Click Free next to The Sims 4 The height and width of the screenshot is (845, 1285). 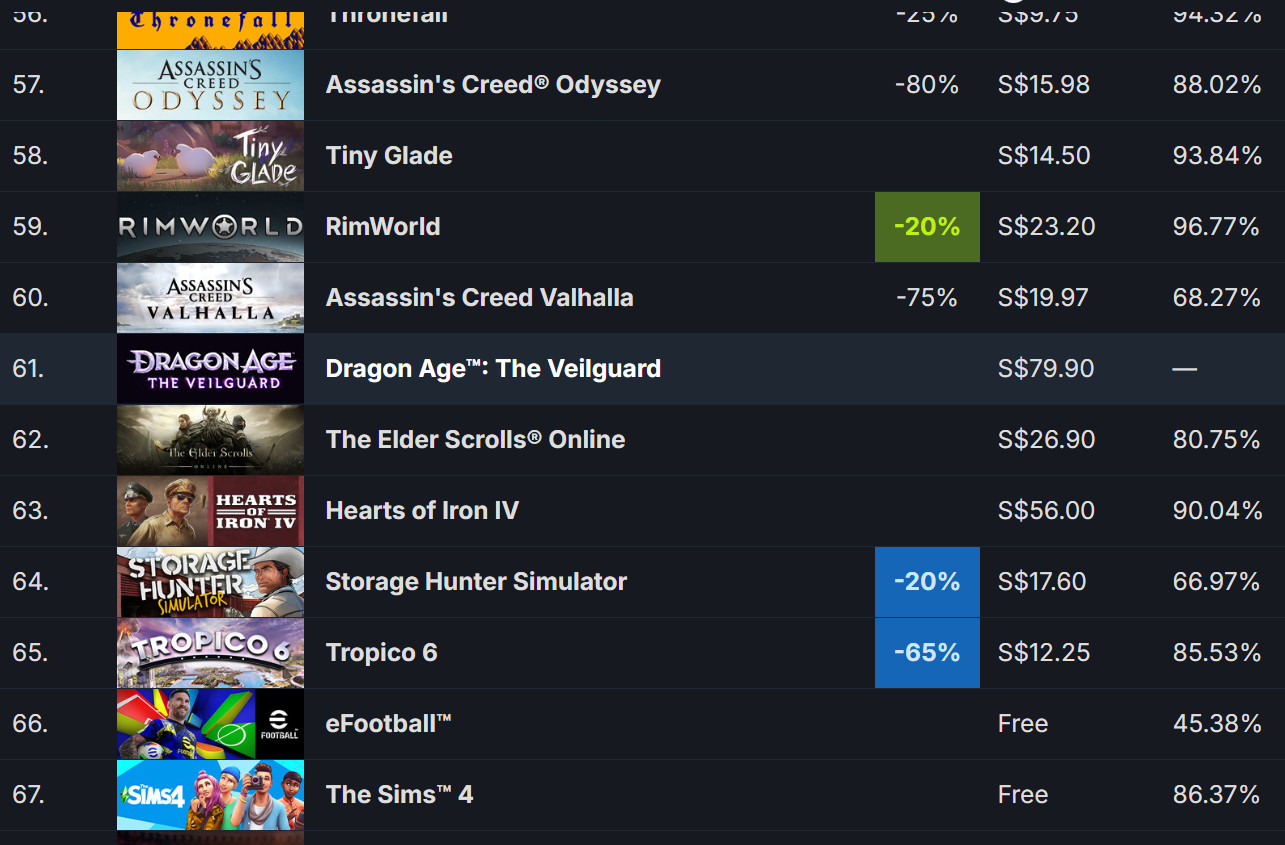click(x=1023, y=794)
